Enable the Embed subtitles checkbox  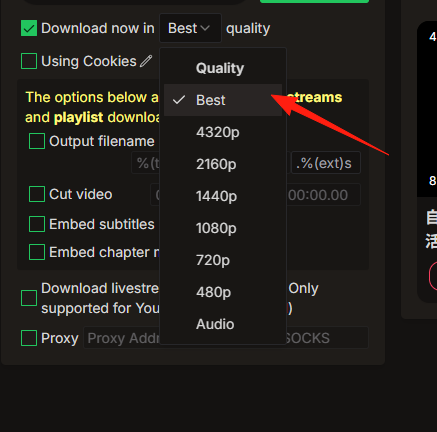click(x=37, y=224)
